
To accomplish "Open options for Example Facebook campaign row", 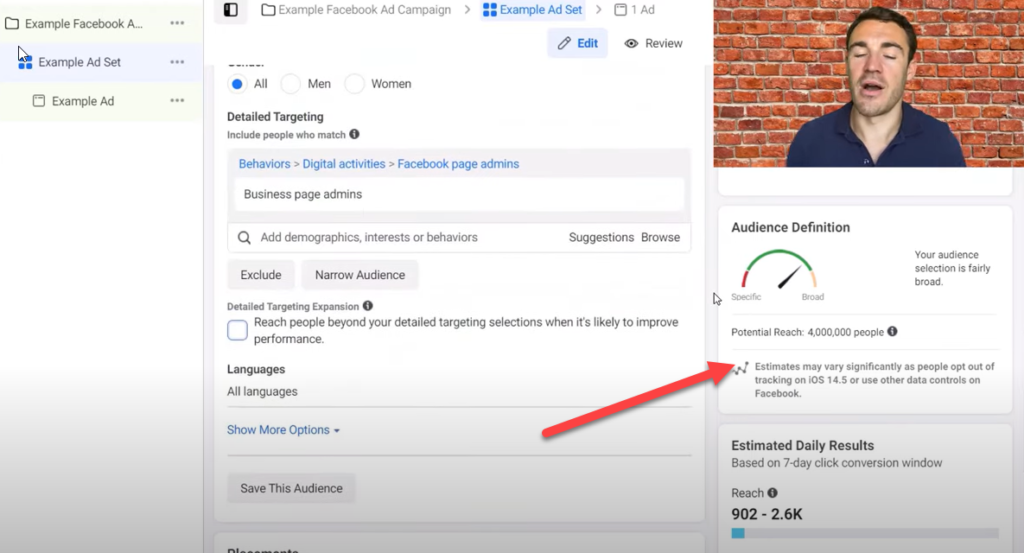I will (x=177, y=24).
